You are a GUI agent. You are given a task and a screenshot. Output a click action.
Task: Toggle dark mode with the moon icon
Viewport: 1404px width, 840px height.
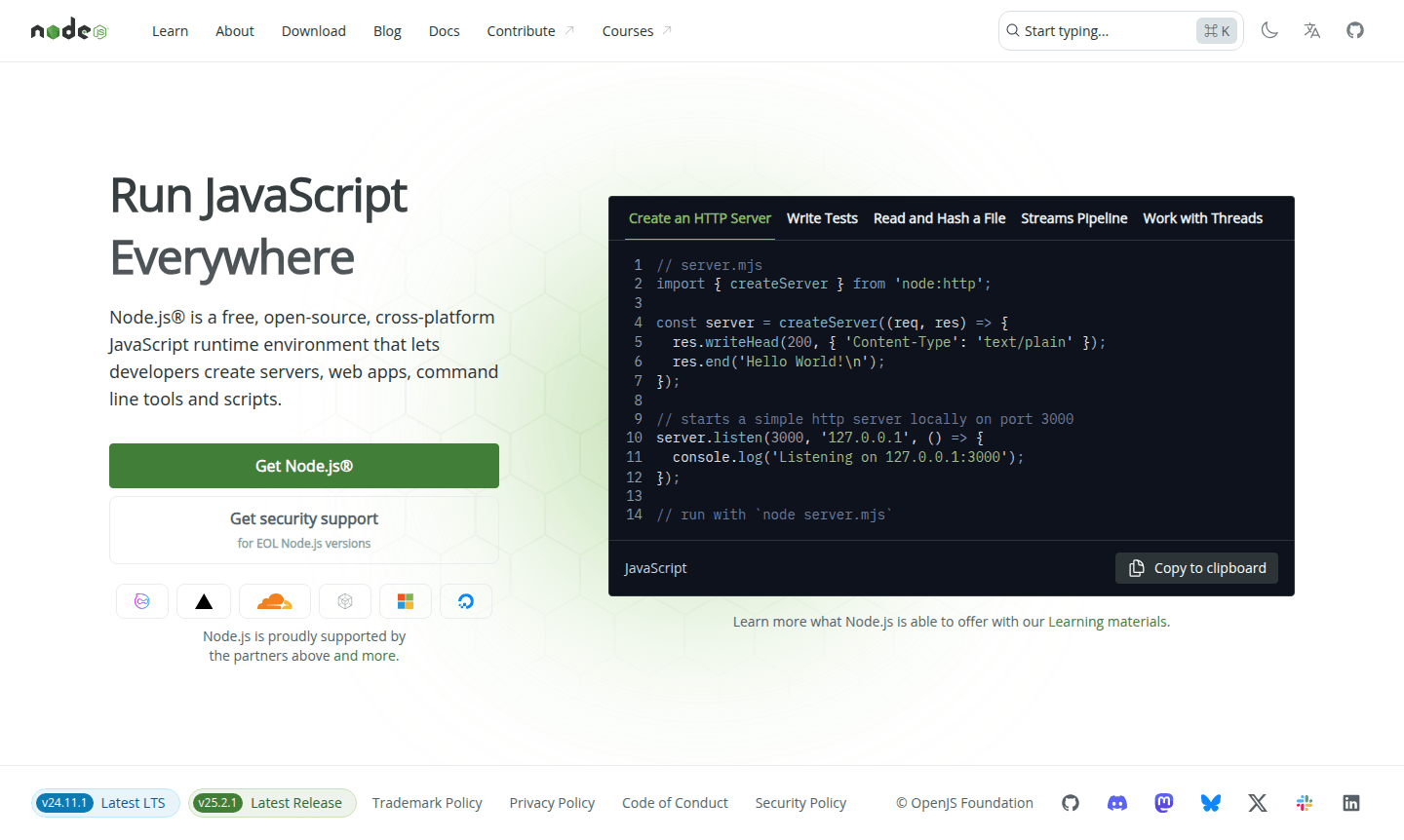1269,30
